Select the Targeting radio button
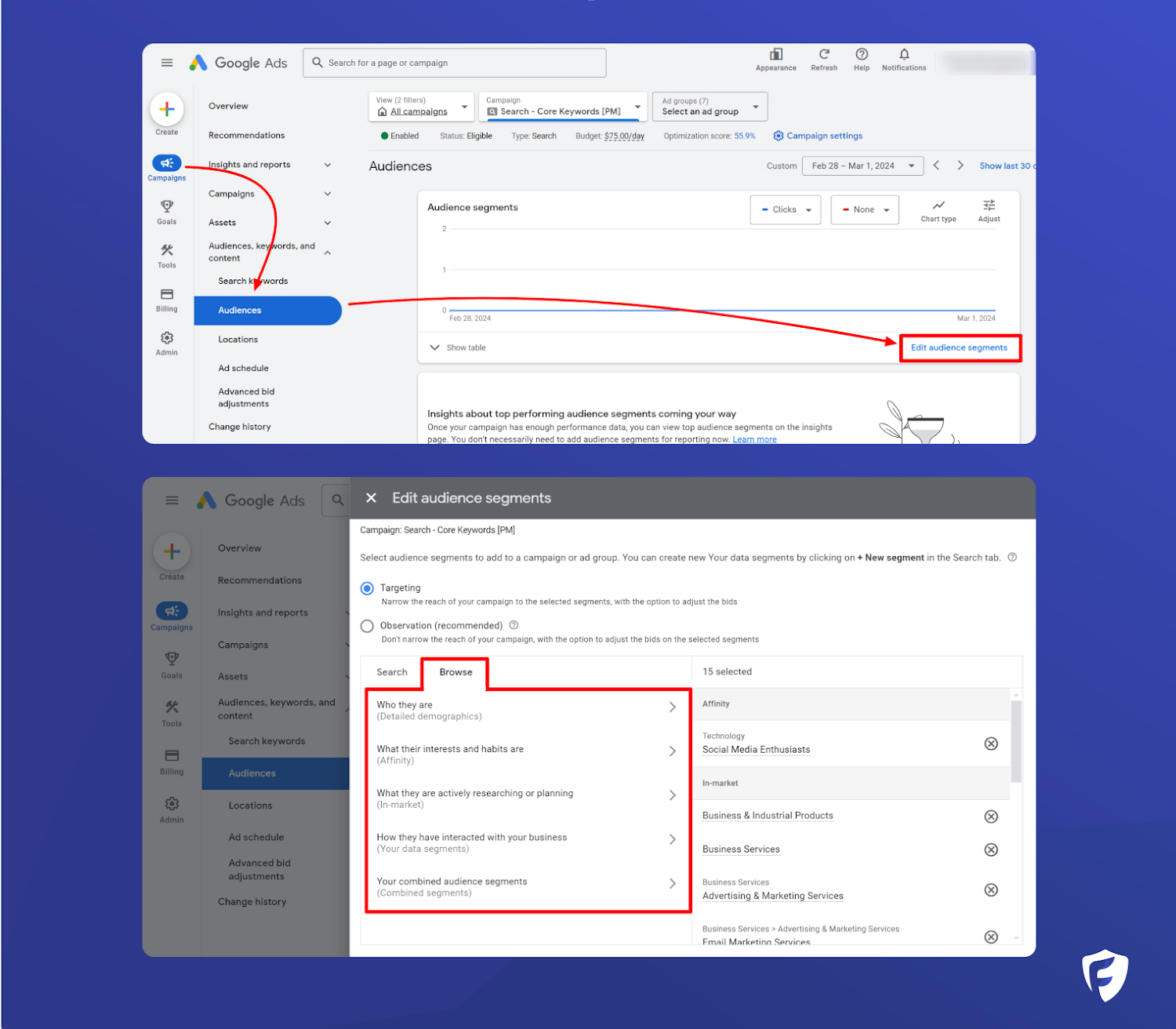The height and width of the screenshot is (1029, 1176). [x=367, y=588]
